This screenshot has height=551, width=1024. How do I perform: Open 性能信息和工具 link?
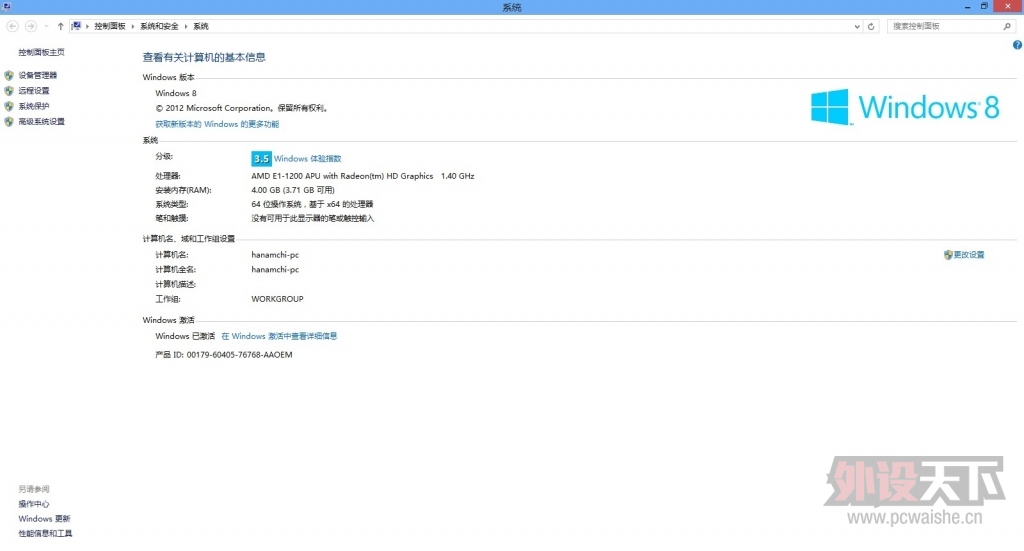45,533
